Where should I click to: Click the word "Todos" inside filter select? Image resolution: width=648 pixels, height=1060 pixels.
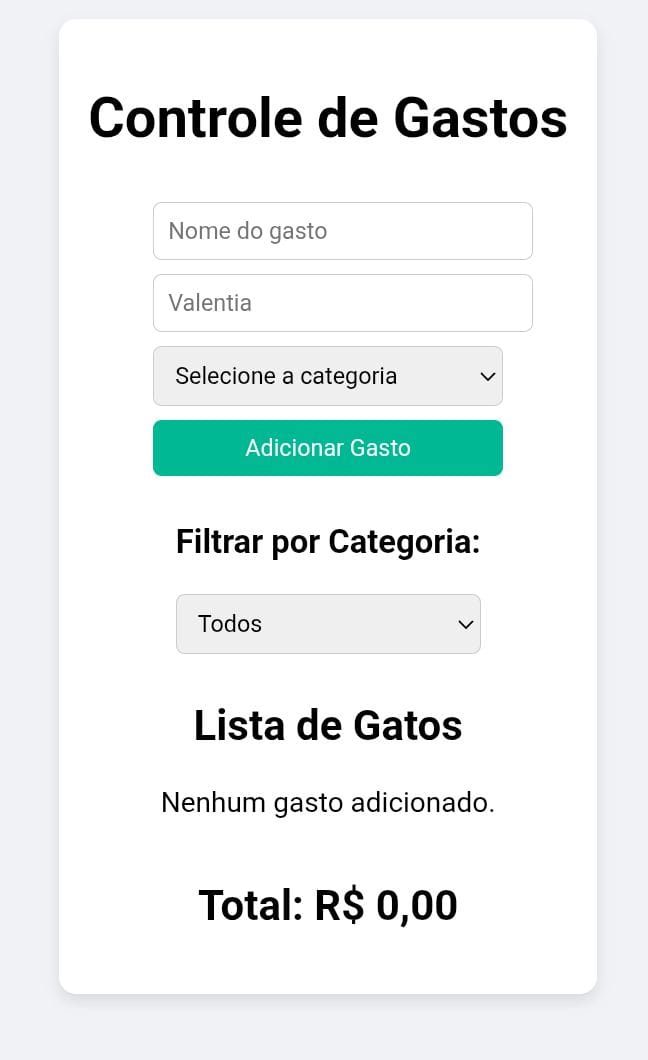click(x=230, y=624)
